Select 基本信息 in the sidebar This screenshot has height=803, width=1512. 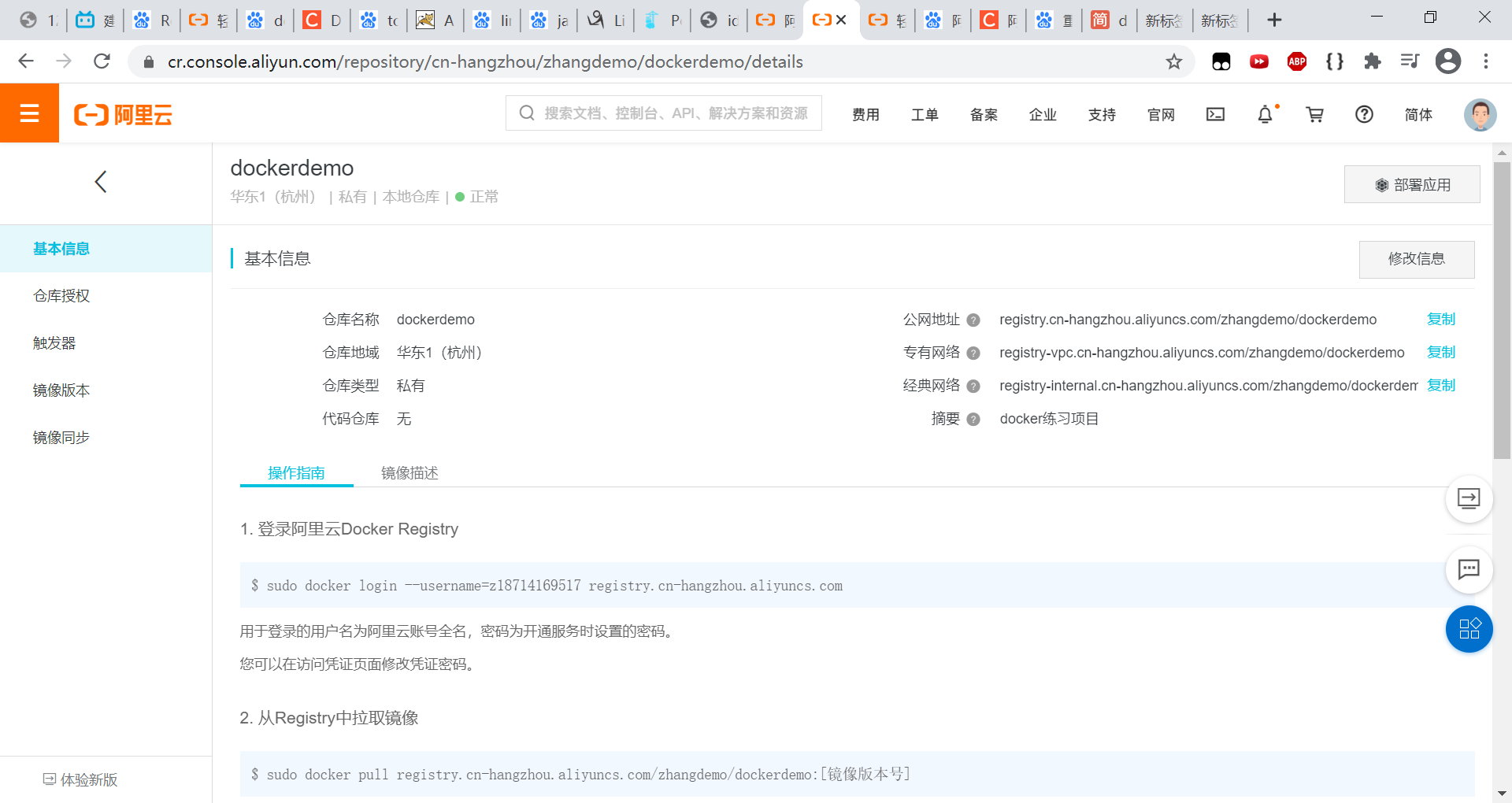tap(106, 249)
